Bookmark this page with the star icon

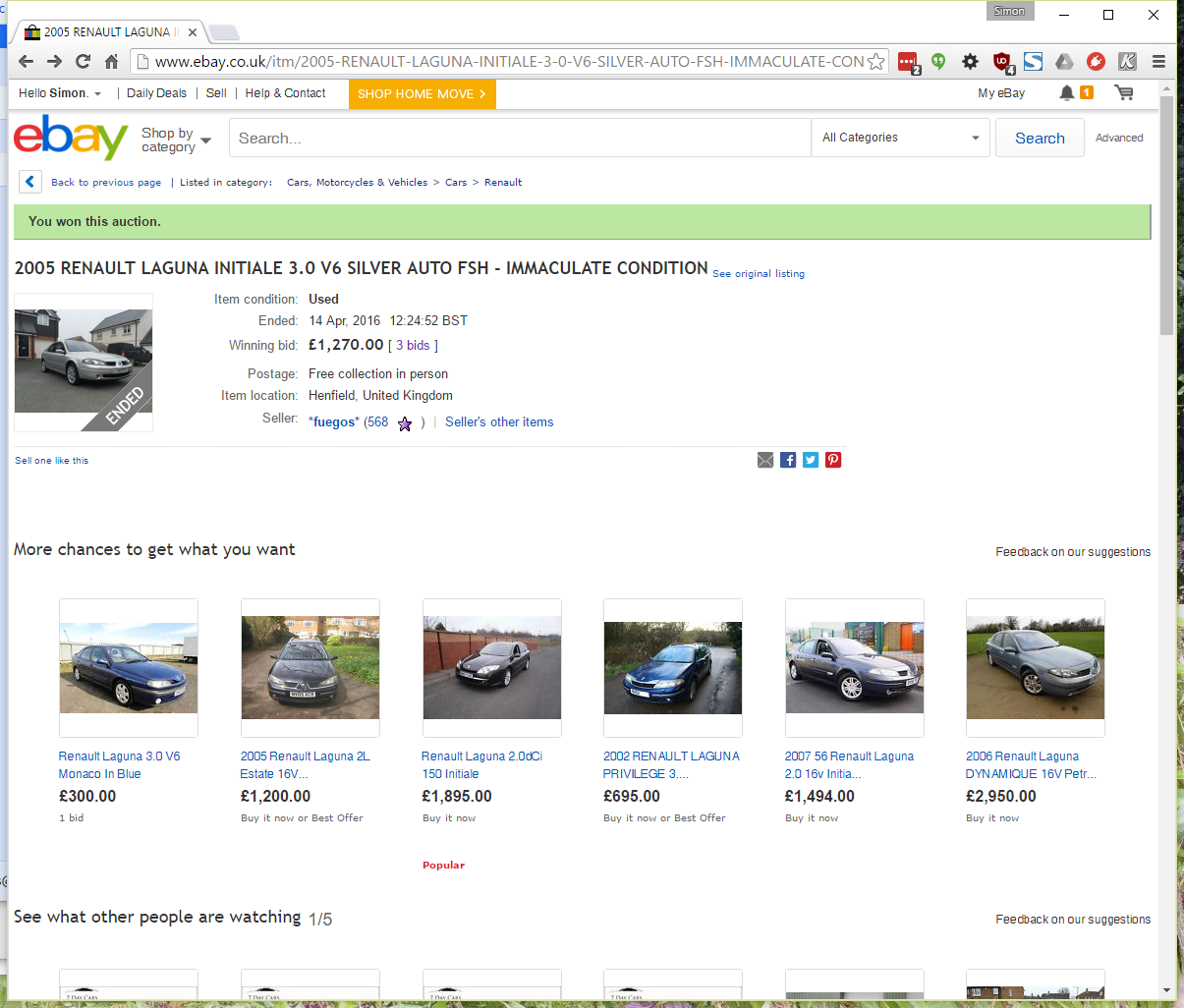coord(875,61)
